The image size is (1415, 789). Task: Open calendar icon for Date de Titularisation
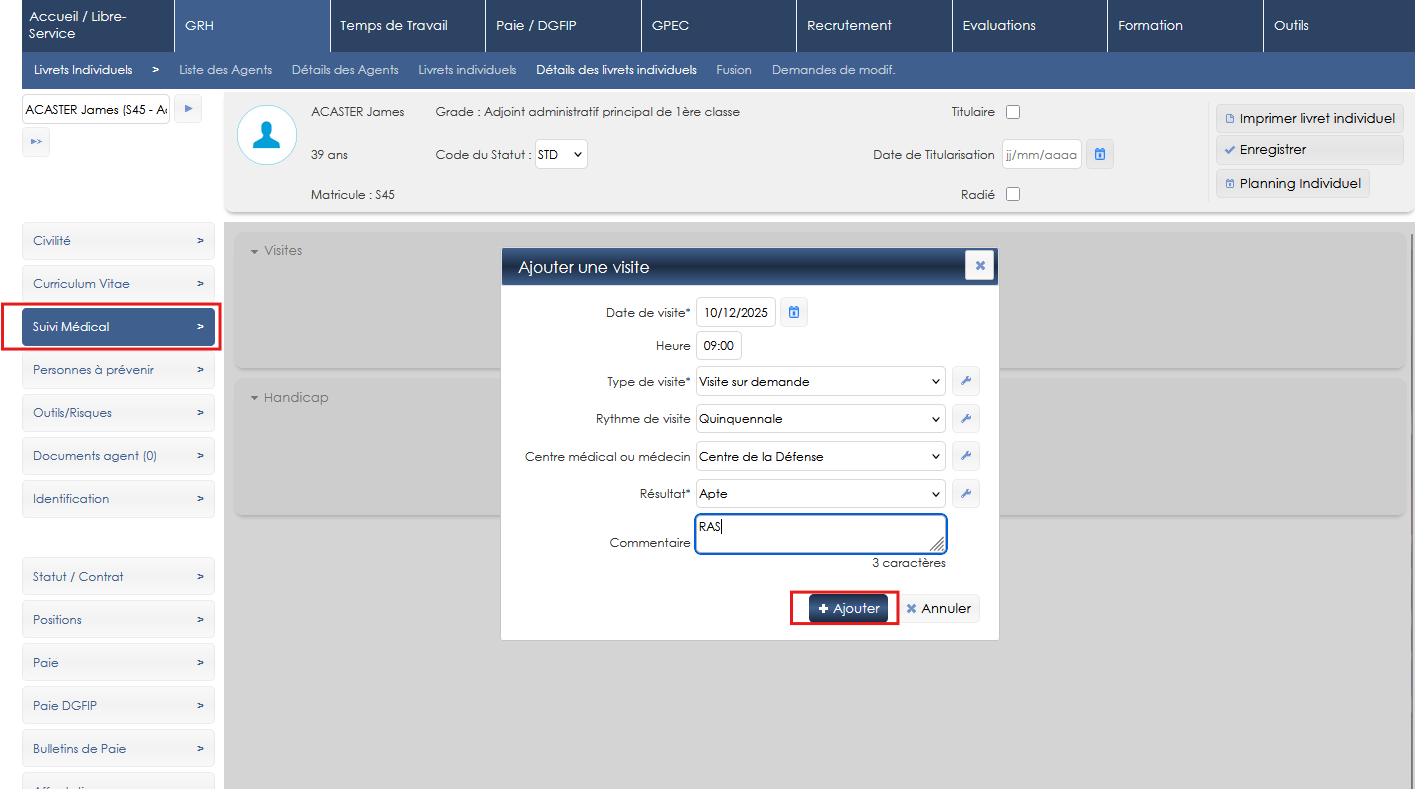(1099, 155)
